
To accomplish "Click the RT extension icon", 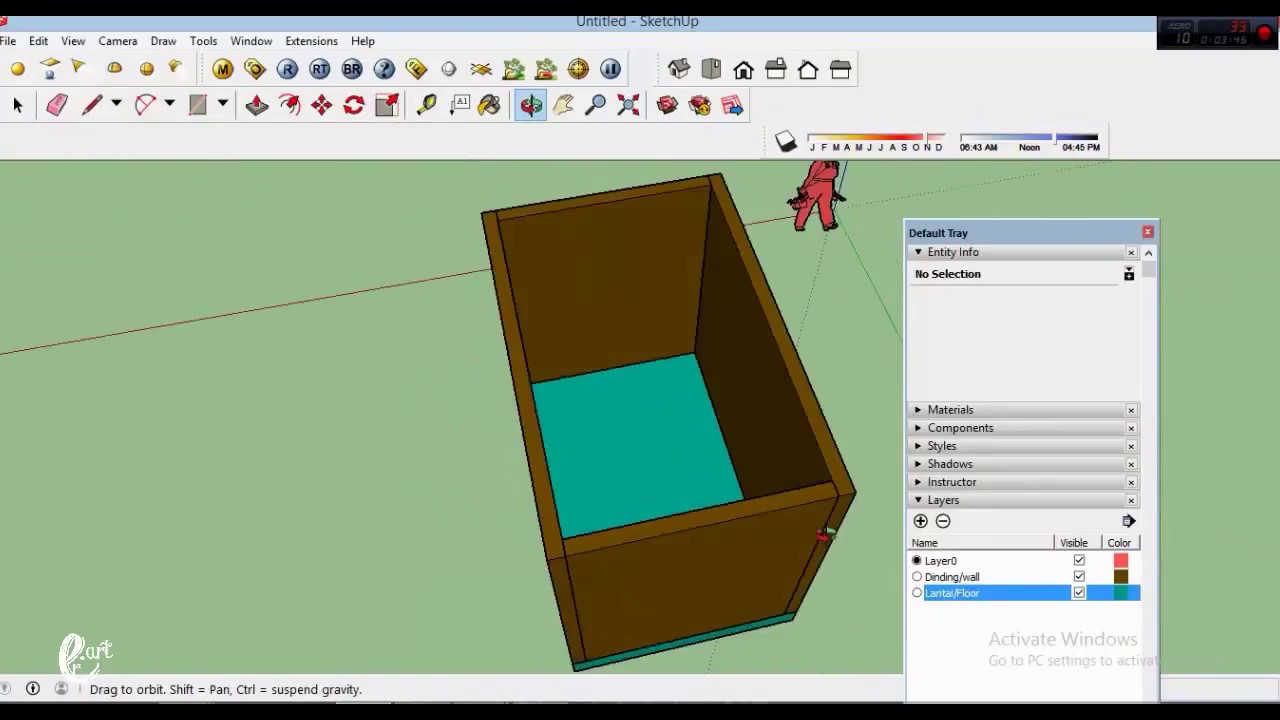I will pos(320,69).
